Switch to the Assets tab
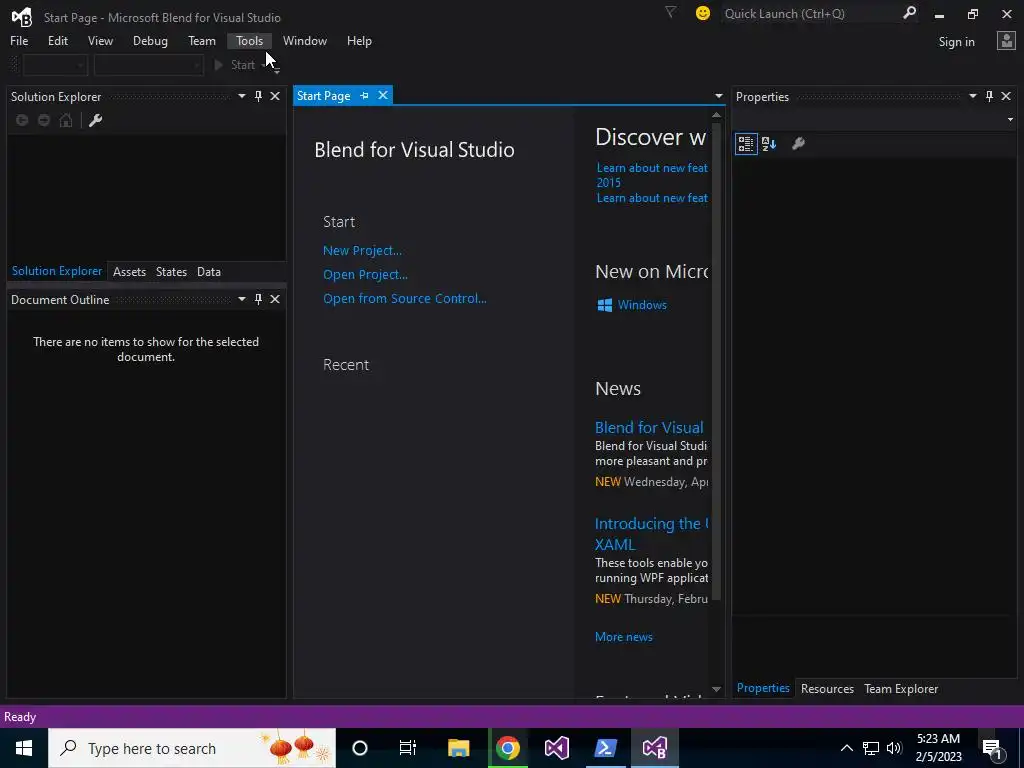Image resolution: width=1024 pixels, height=768 pixels. click(129, 272)
